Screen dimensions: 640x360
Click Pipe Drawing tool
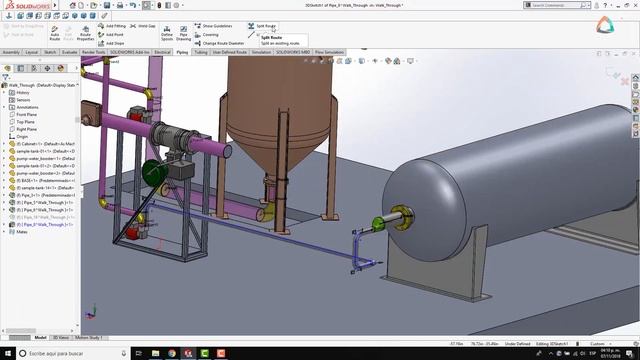coord(183,33)
